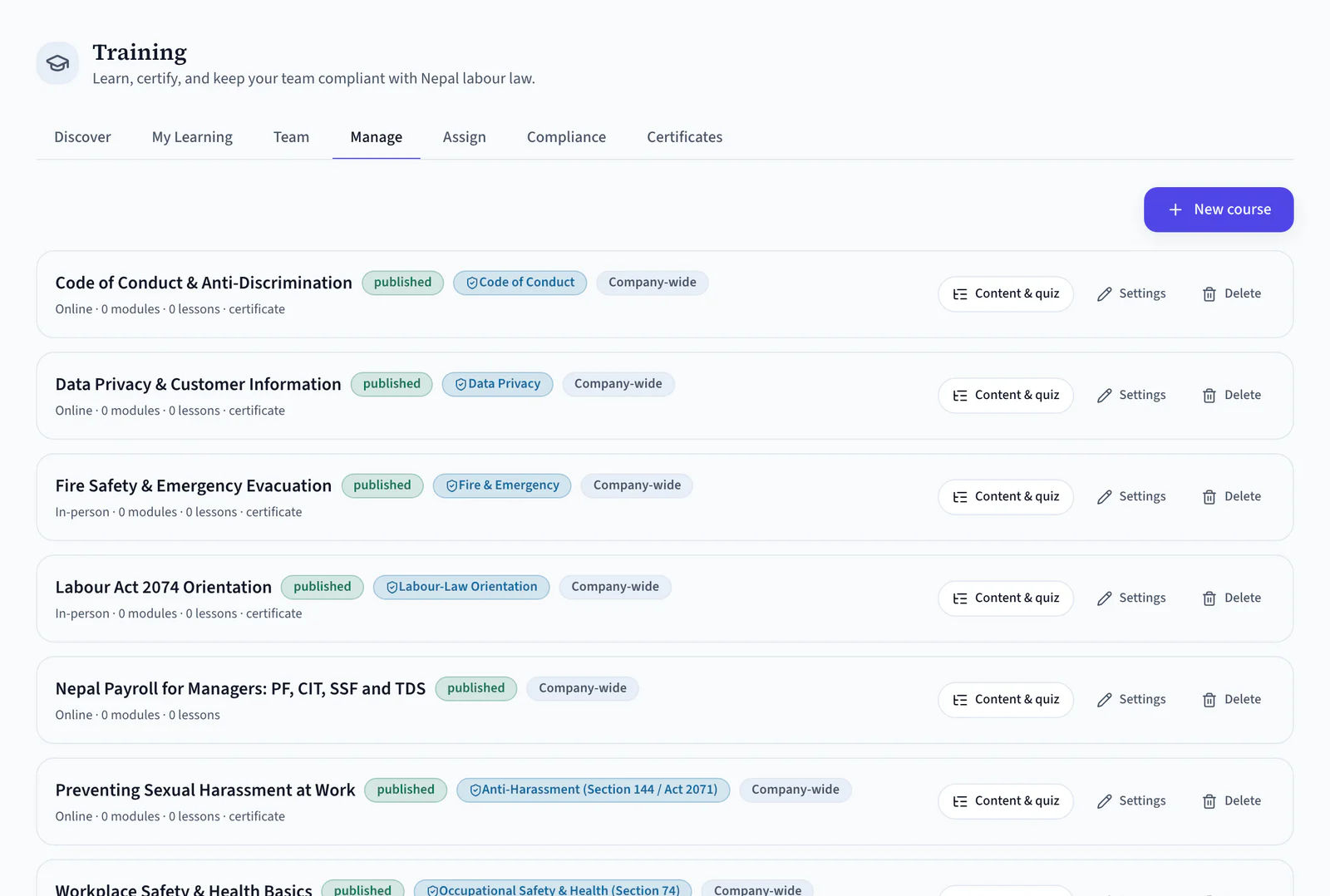The width and height of the screenshot is (1330, 896).
Task: Click the Code of Conduct & Anti-Discrimination title
Action: click(204, 283)
